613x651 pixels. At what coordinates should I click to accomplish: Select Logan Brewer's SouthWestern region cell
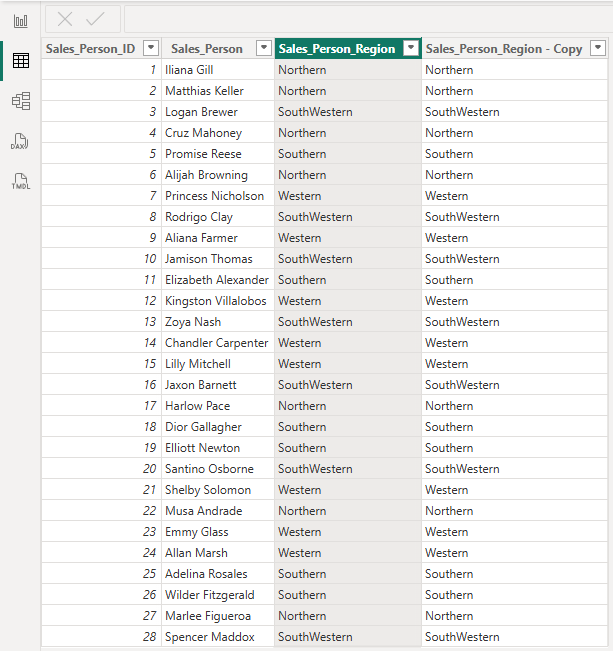(348, 112)
